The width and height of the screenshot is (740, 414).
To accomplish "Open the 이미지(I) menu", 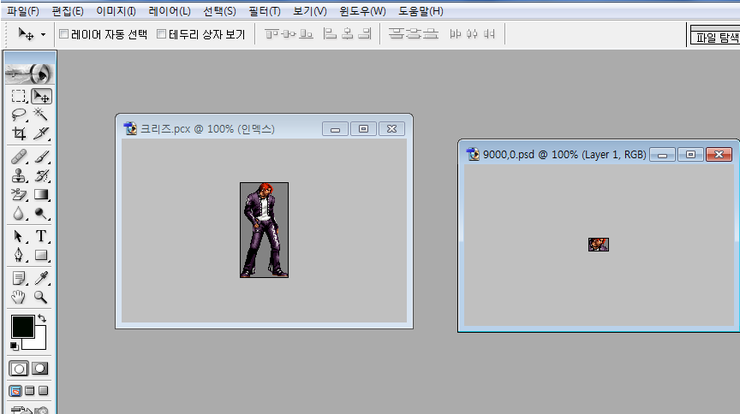I will 116,11.
